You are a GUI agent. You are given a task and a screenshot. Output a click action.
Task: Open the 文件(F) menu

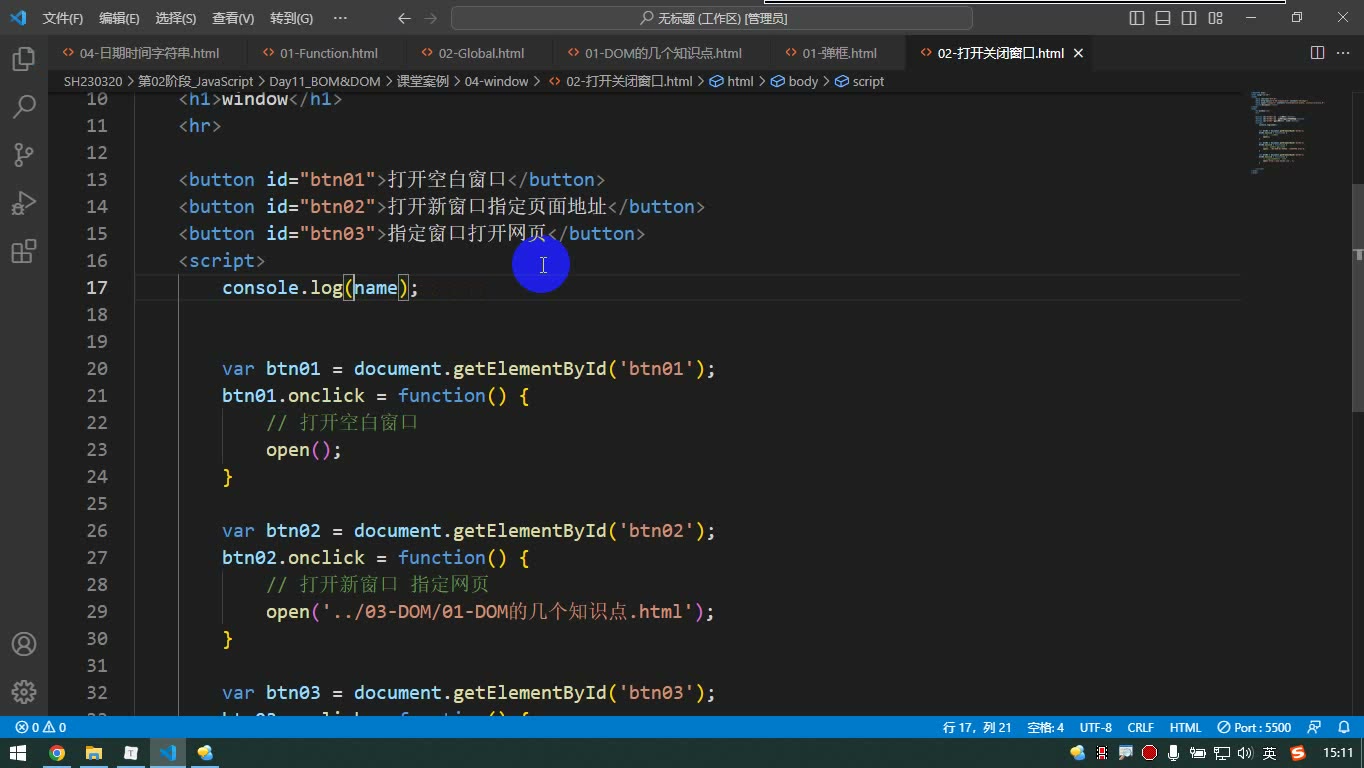[63, 18]
